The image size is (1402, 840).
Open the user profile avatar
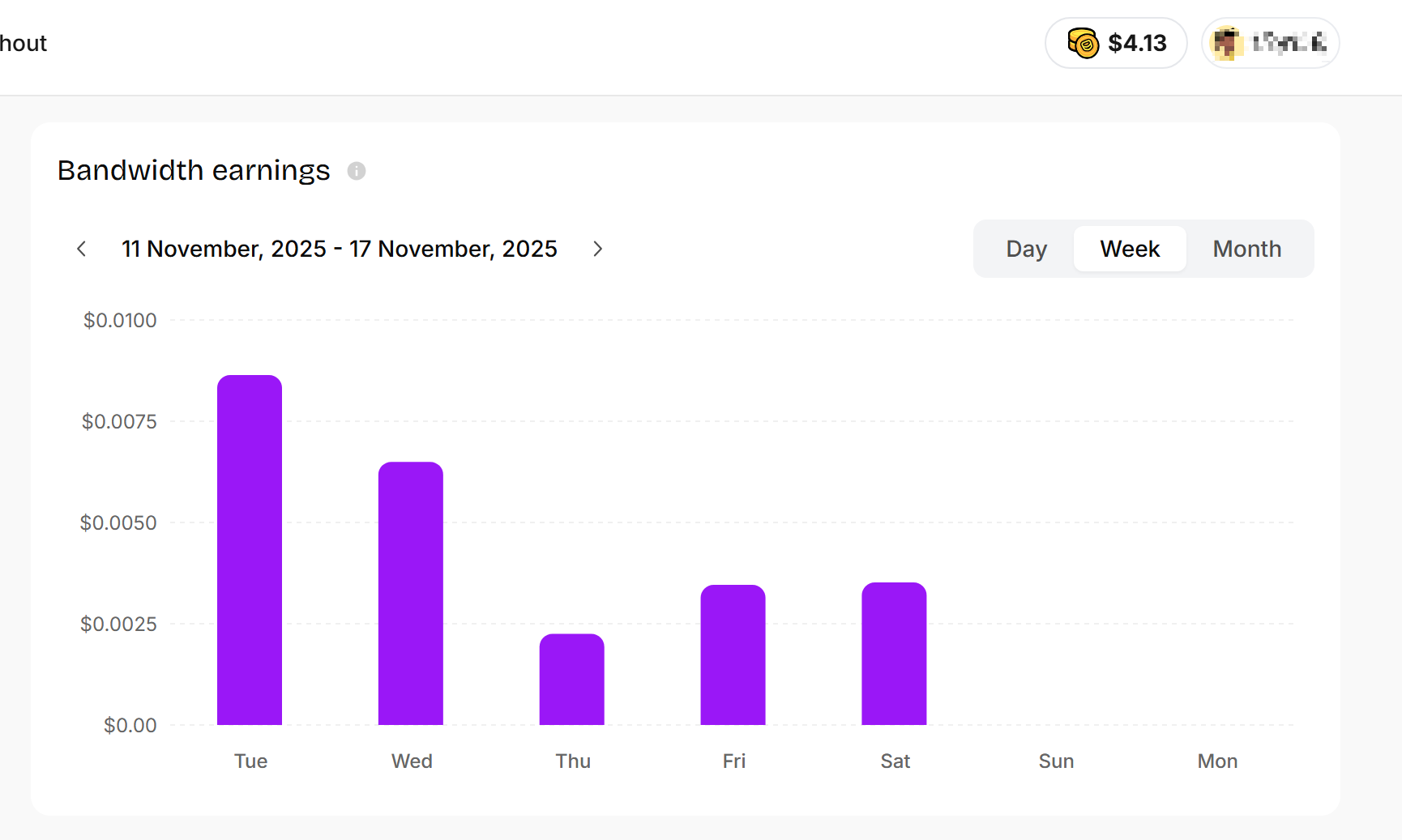coord(1227,43)
